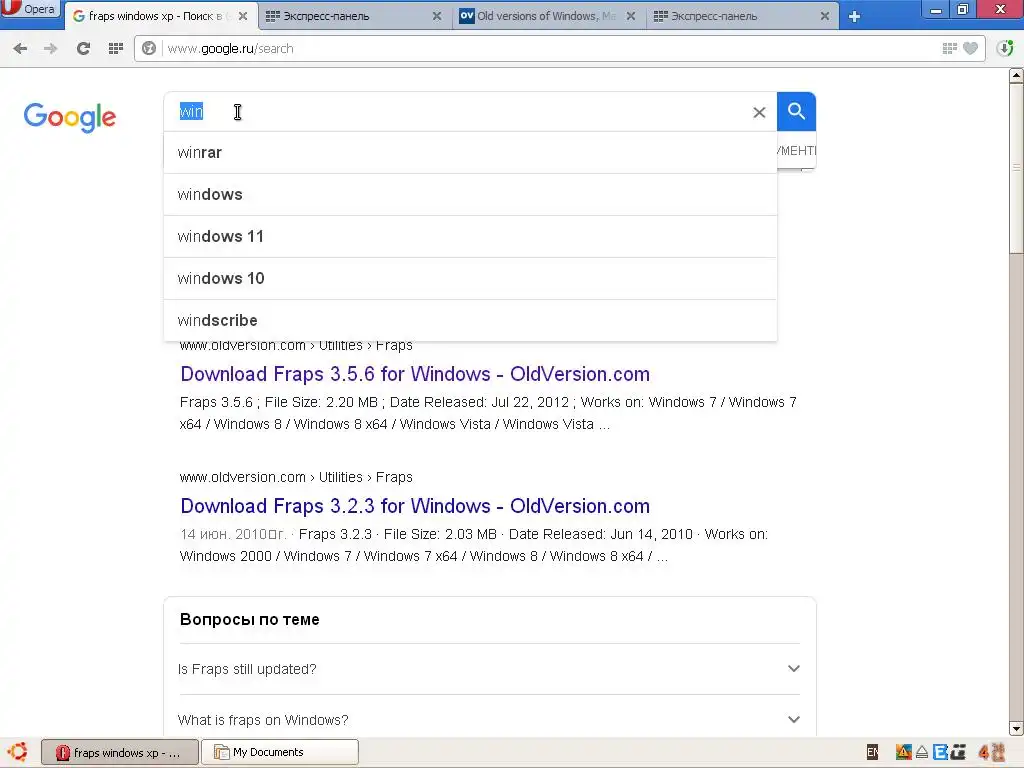1024x768 pixels.
Task: Open a new tab with plus button
Action: [x=854, y=16]
